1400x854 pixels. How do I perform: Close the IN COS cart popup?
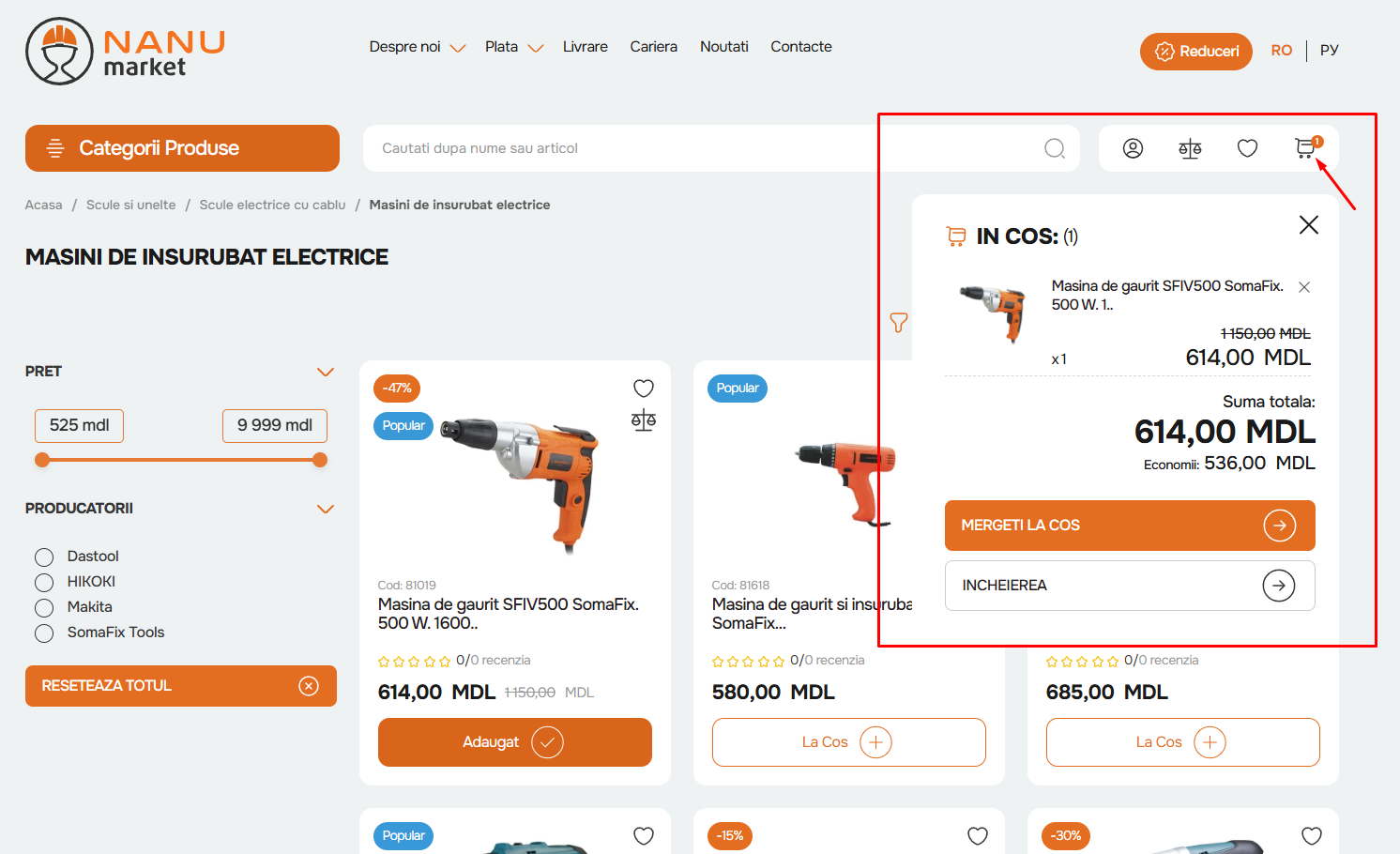1309,224
